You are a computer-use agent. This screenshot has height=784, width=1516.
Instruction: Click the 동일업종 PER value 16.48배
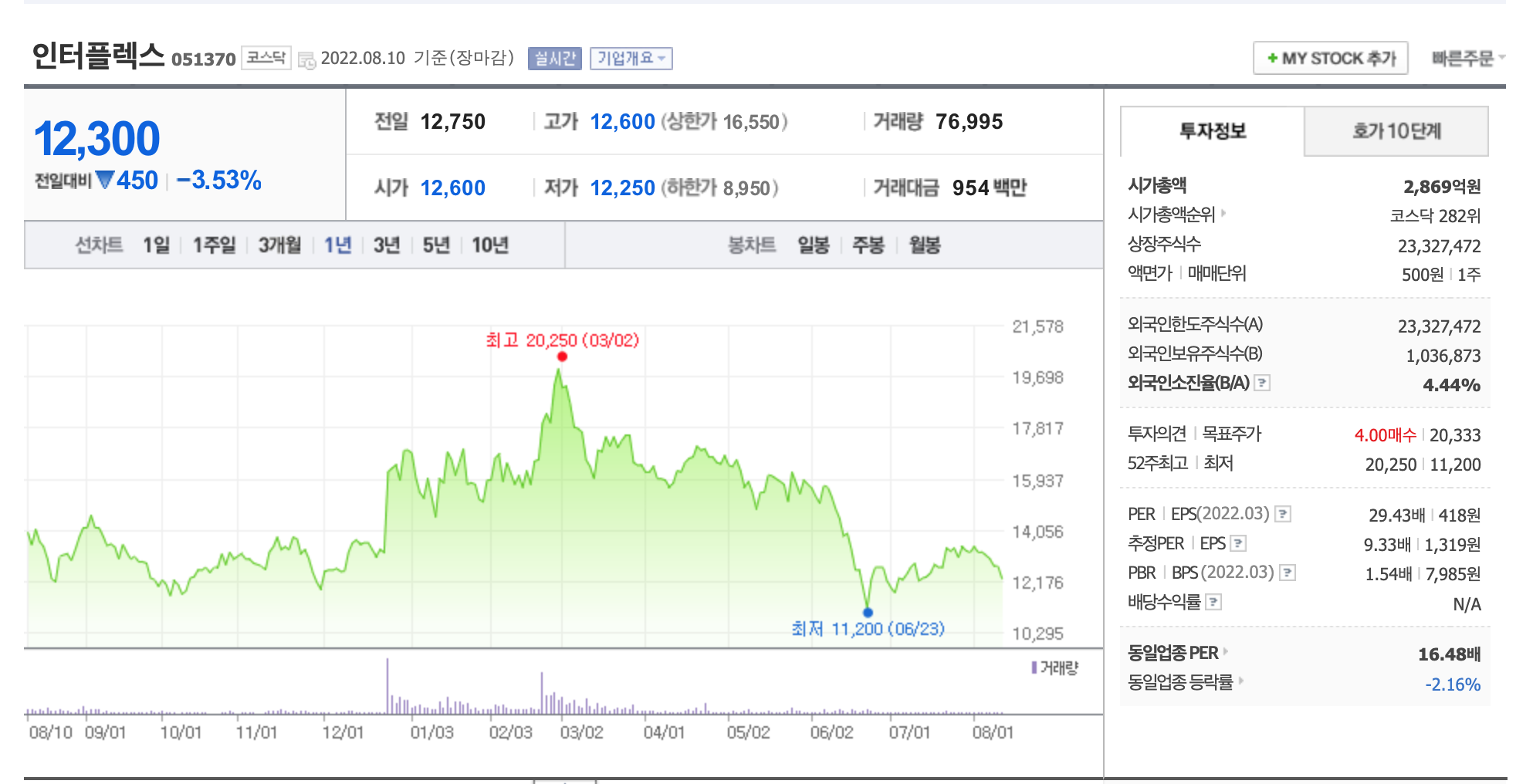click(x=1450, y=654)
